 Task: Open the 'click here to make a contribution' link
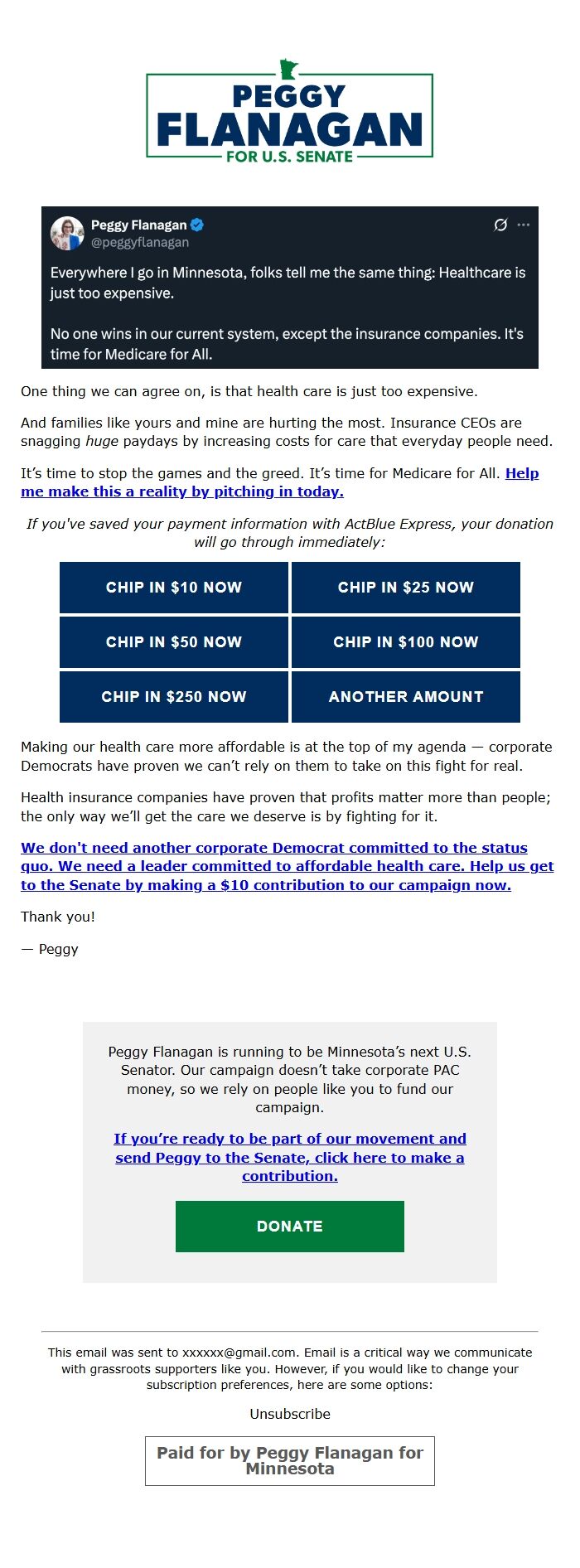pyautogui.click(x=289, y=1157)
